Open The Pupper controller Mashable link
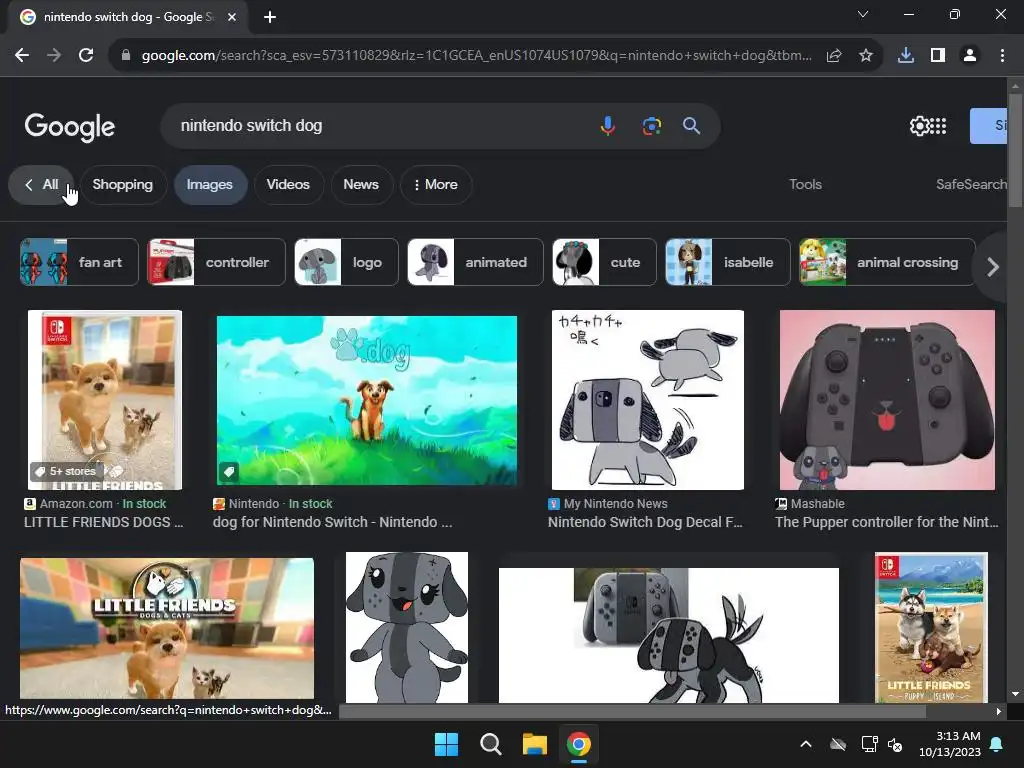This screenshot has width=1024, height=768. click(886, 522)
